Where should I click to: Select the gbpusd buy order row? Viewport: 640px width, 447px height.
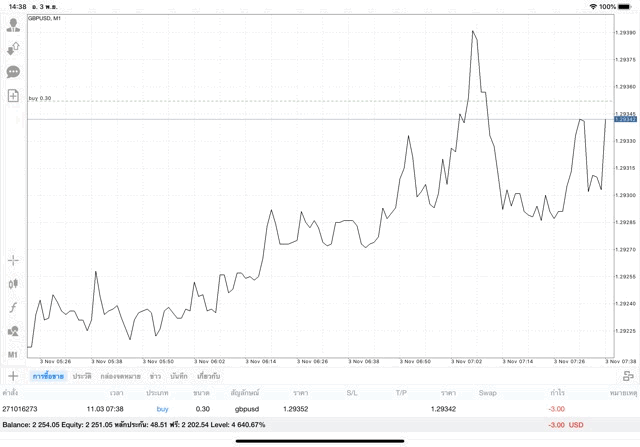coord(245,409)
